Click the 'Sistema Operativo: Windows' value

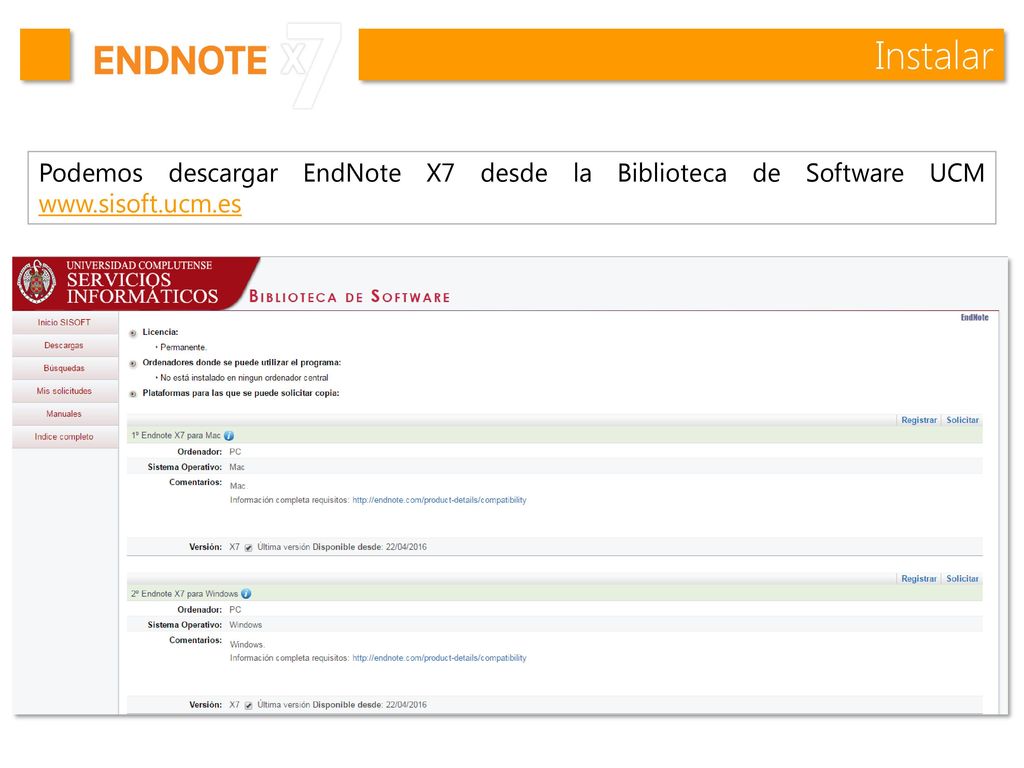(x=246, y=625)
